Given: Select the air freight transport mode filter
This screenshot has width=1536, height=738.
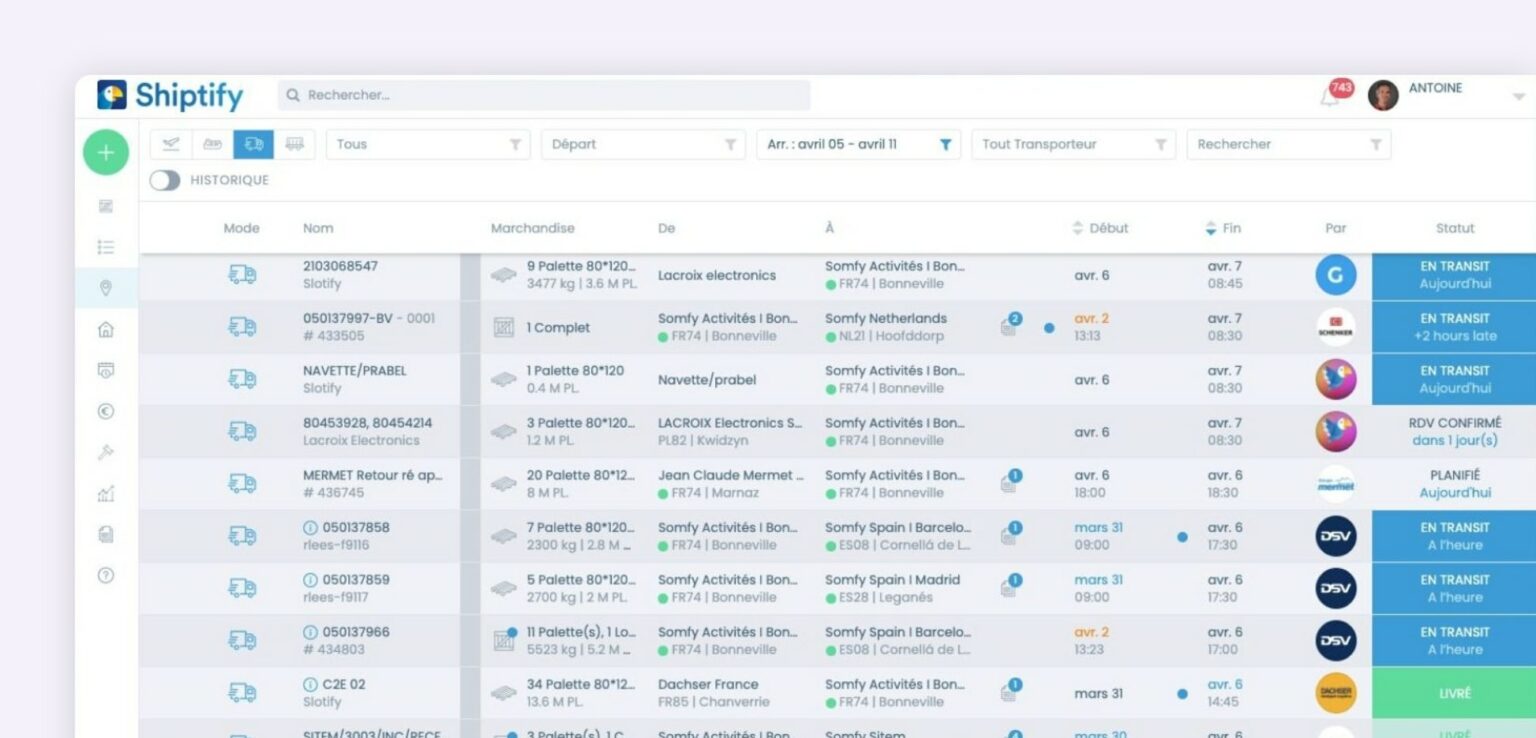Looking at the screenshot, I should click(x=170, y=144).
